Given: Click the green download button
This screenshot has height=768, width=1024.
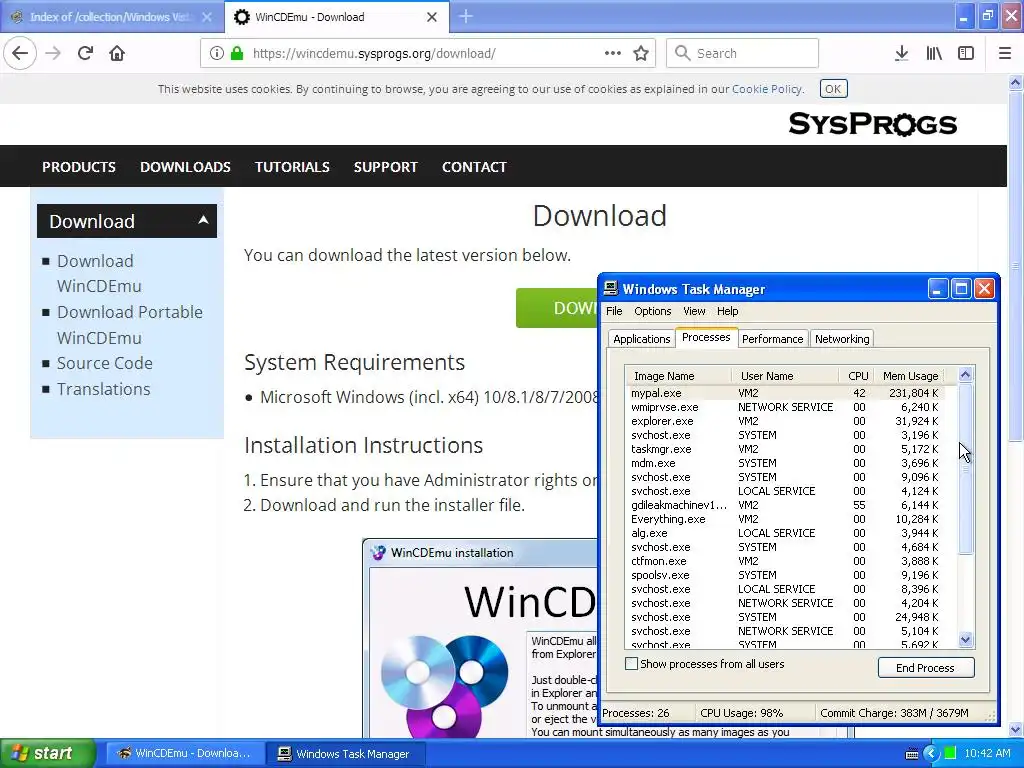Looking at the screenshot, I should 557,308.
